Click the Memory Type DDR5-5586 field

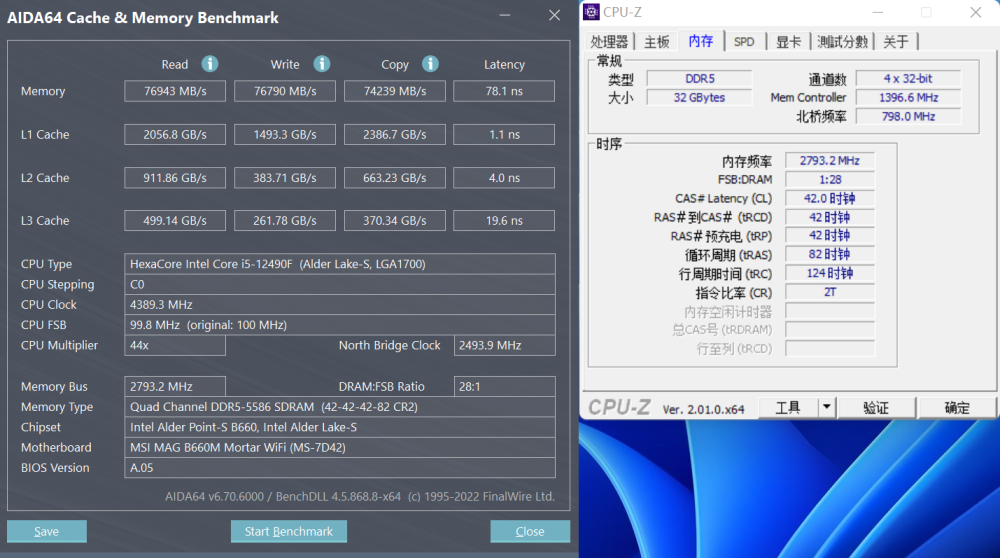[340, 407]
